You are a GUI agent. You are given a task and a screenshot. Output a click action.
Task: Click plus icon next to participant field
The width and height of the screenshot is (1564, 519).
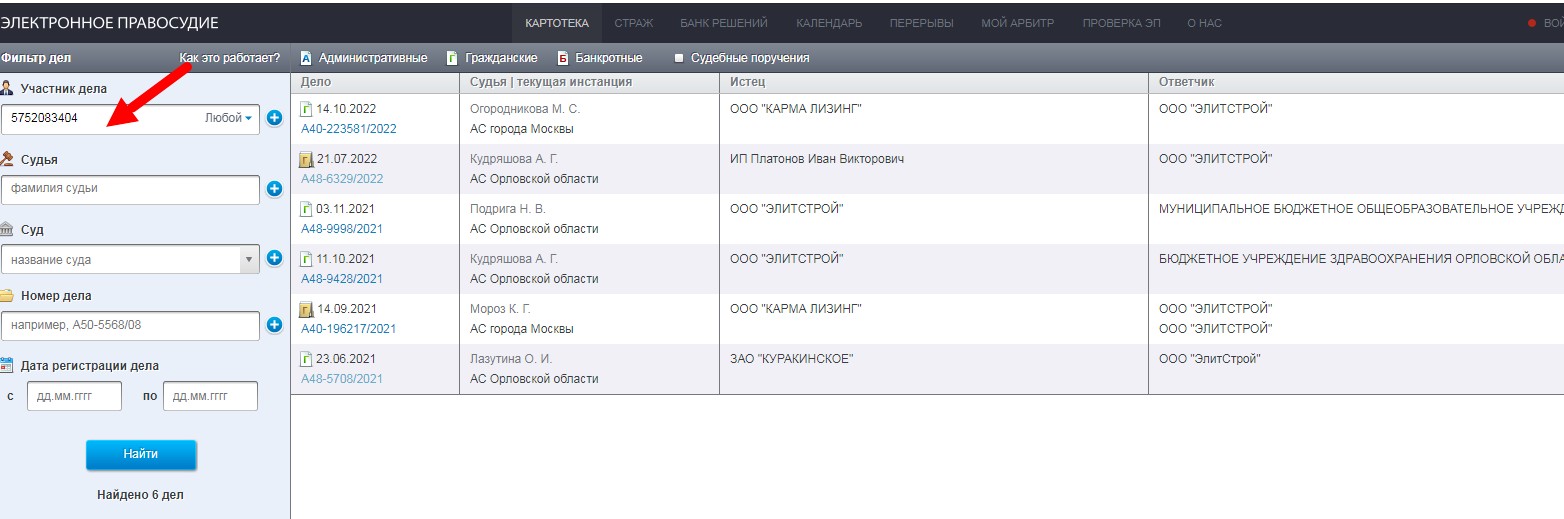pos(274,118)
